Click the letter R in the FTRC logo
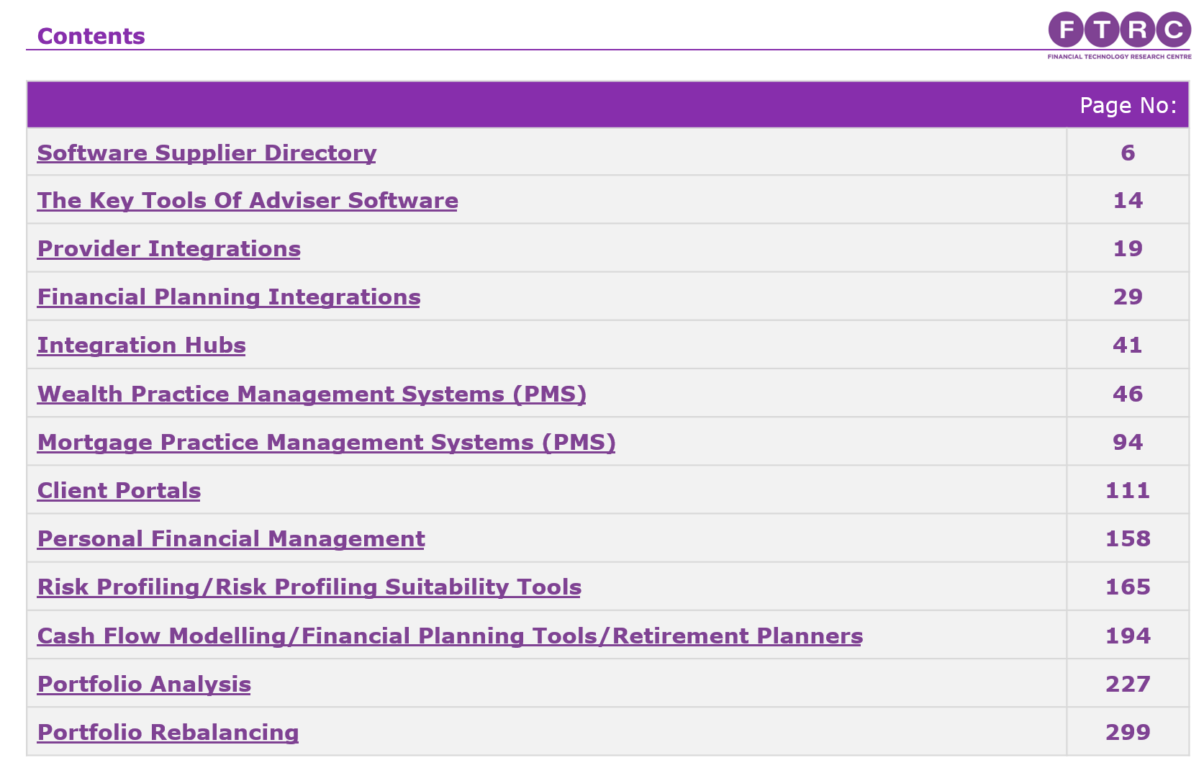Image resolution: width=1204 pixels, height=768 pixels. click(x=1136, y=30)
